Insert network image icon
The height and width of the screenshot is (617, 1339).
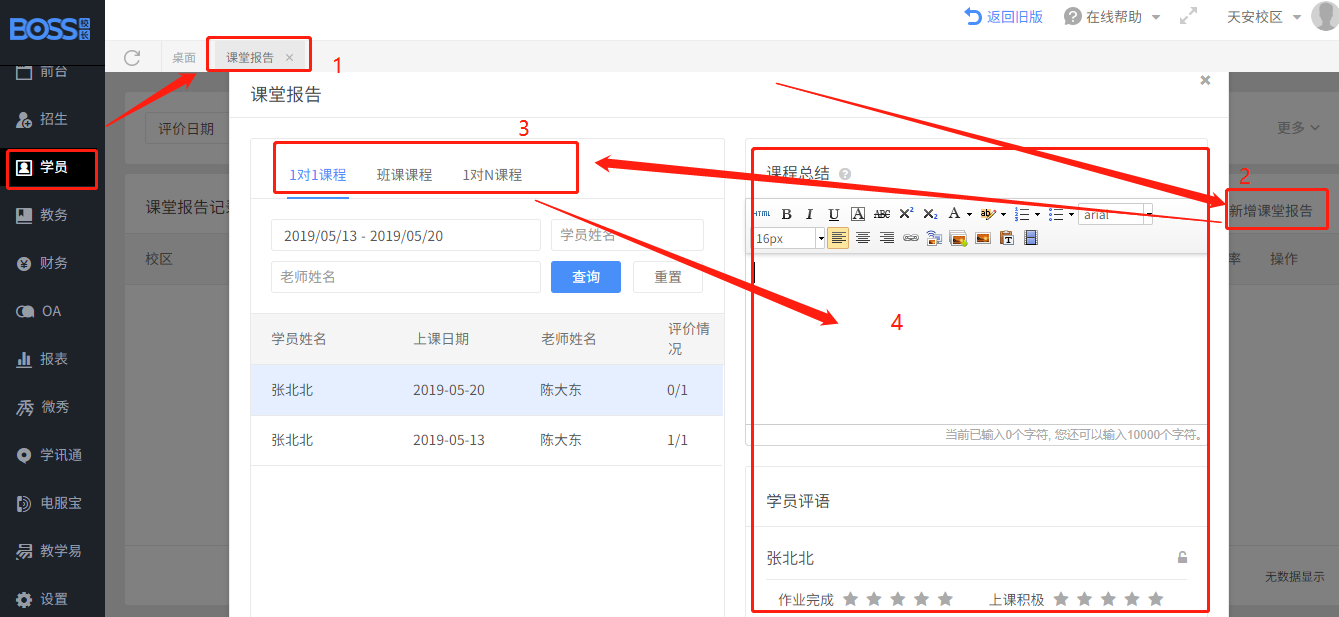[935, 238]
